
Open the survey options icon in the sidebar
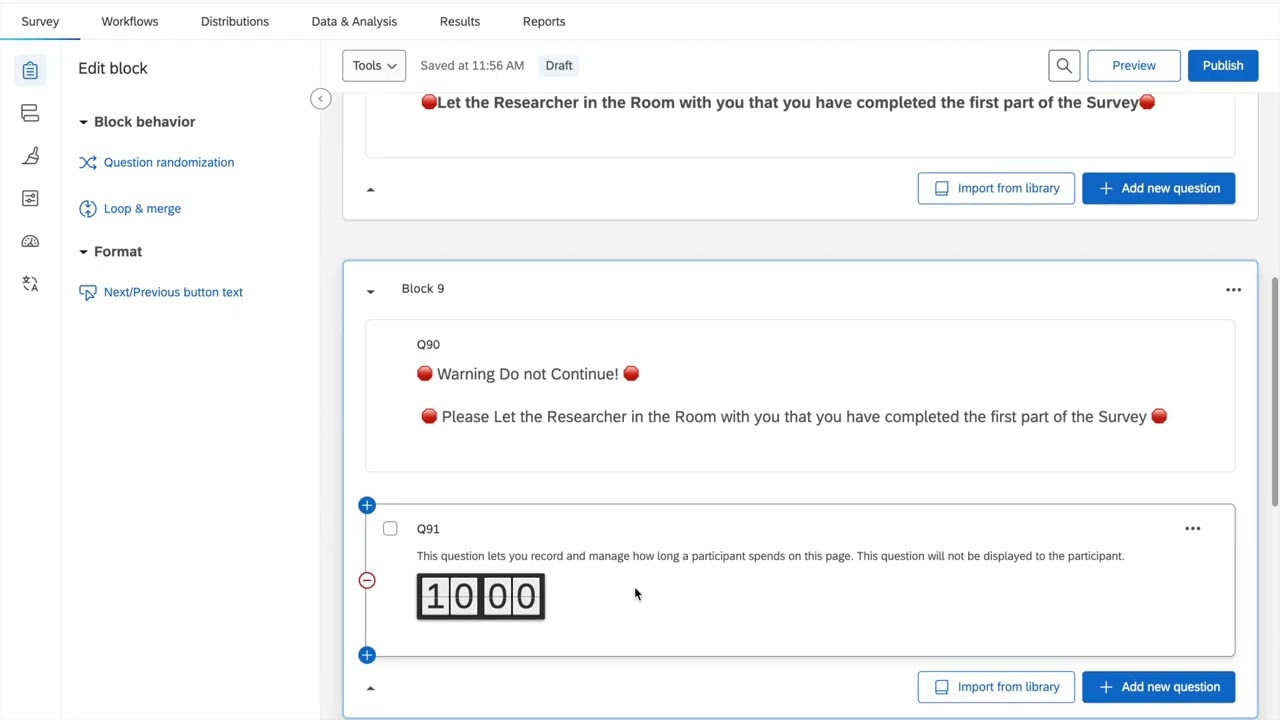click(x=30, y=198)
